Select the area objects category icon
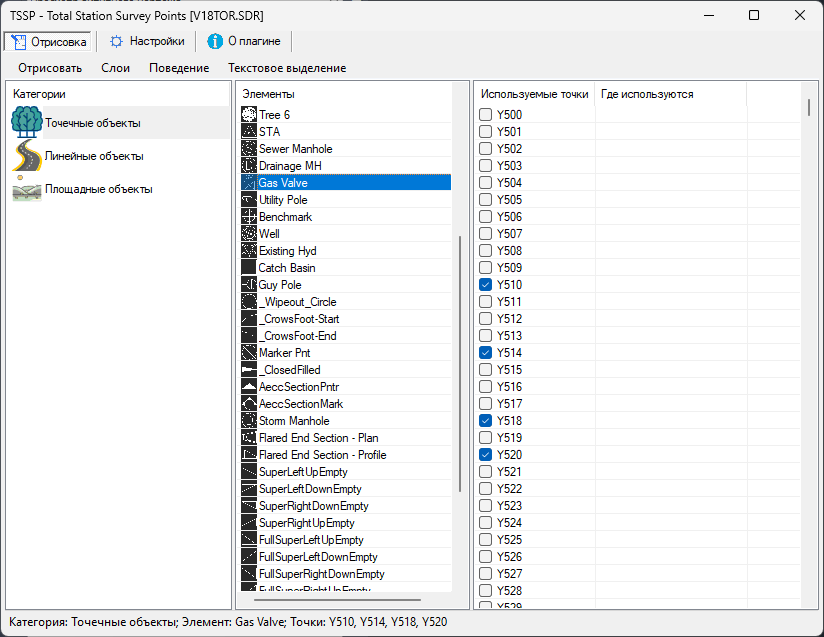This screenshot has width=824, height=637. [26, 189]
